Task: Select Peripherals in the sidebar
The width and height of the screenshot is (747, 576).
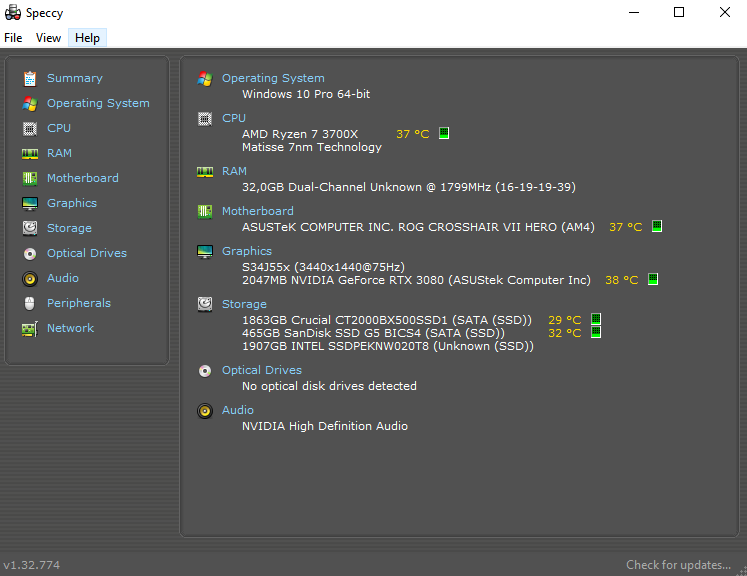Action: tap(79, 303)
